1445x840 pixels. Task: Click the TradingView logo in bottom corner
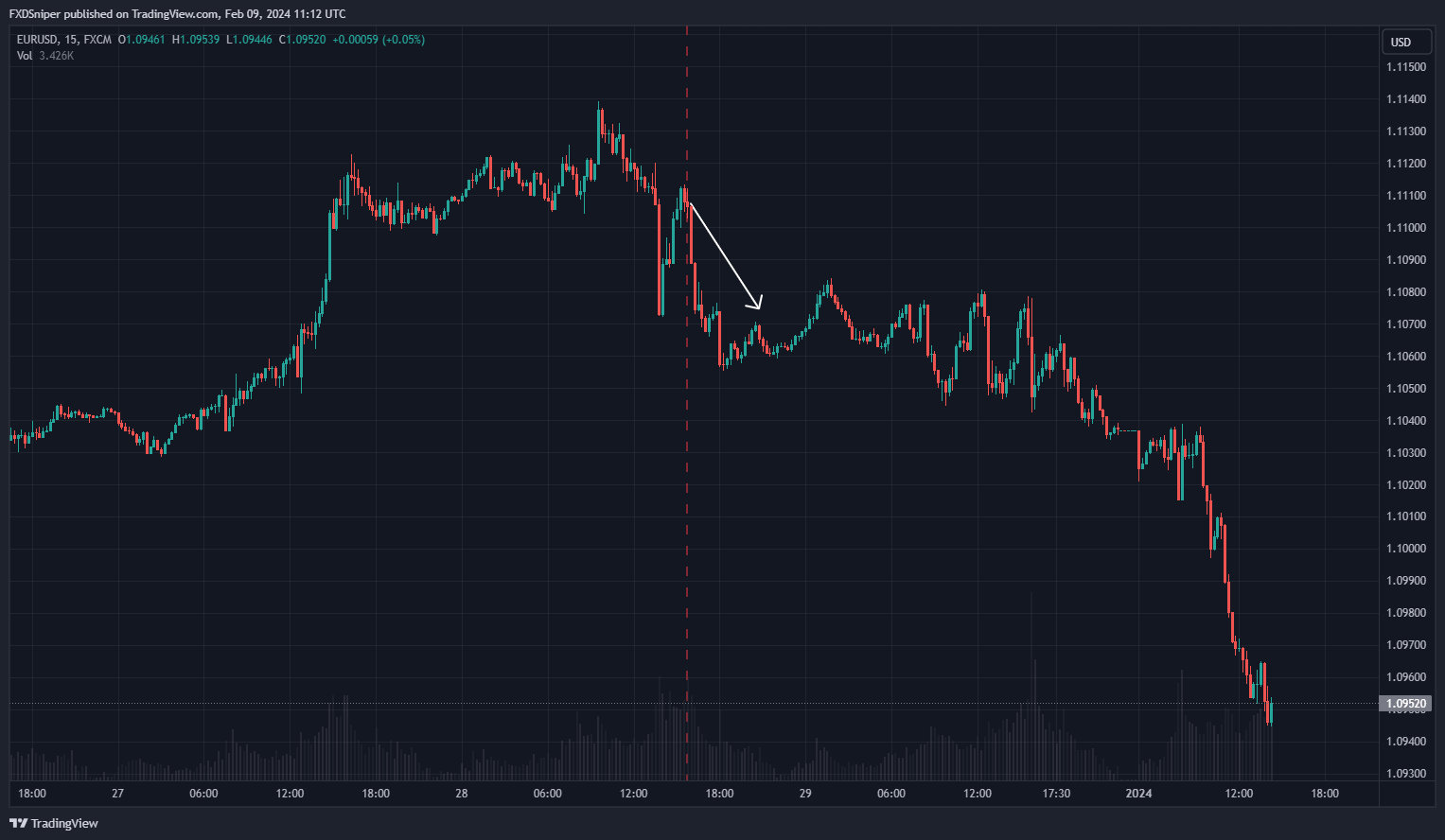54,823
